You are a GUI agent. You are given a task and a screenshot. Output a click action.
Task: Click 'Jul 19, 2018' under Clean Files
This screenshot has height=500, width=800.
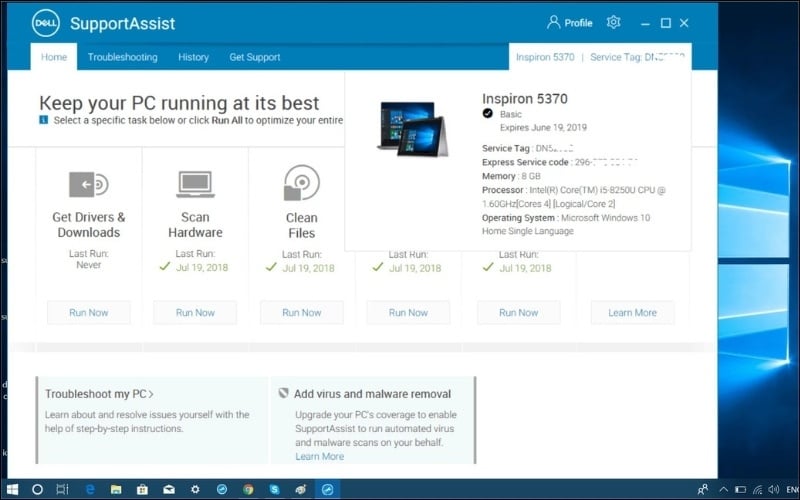pyautogui.click(x=309, y=268)
